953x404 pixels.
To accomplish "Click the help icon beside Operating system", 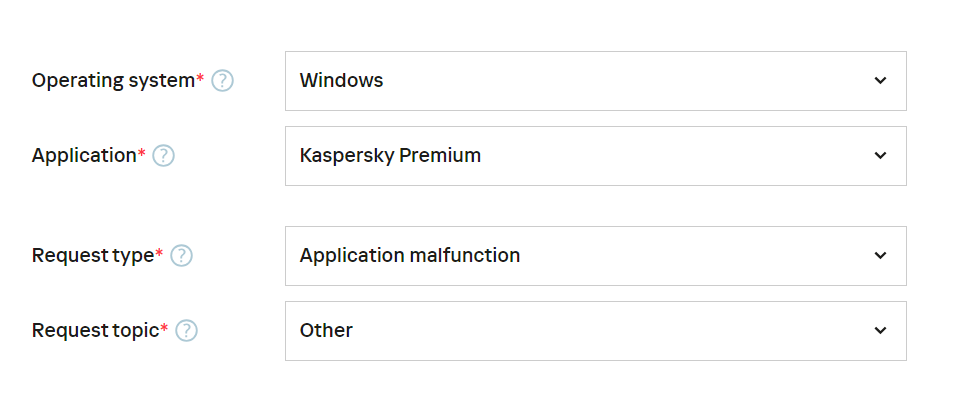I will point(222,81).
